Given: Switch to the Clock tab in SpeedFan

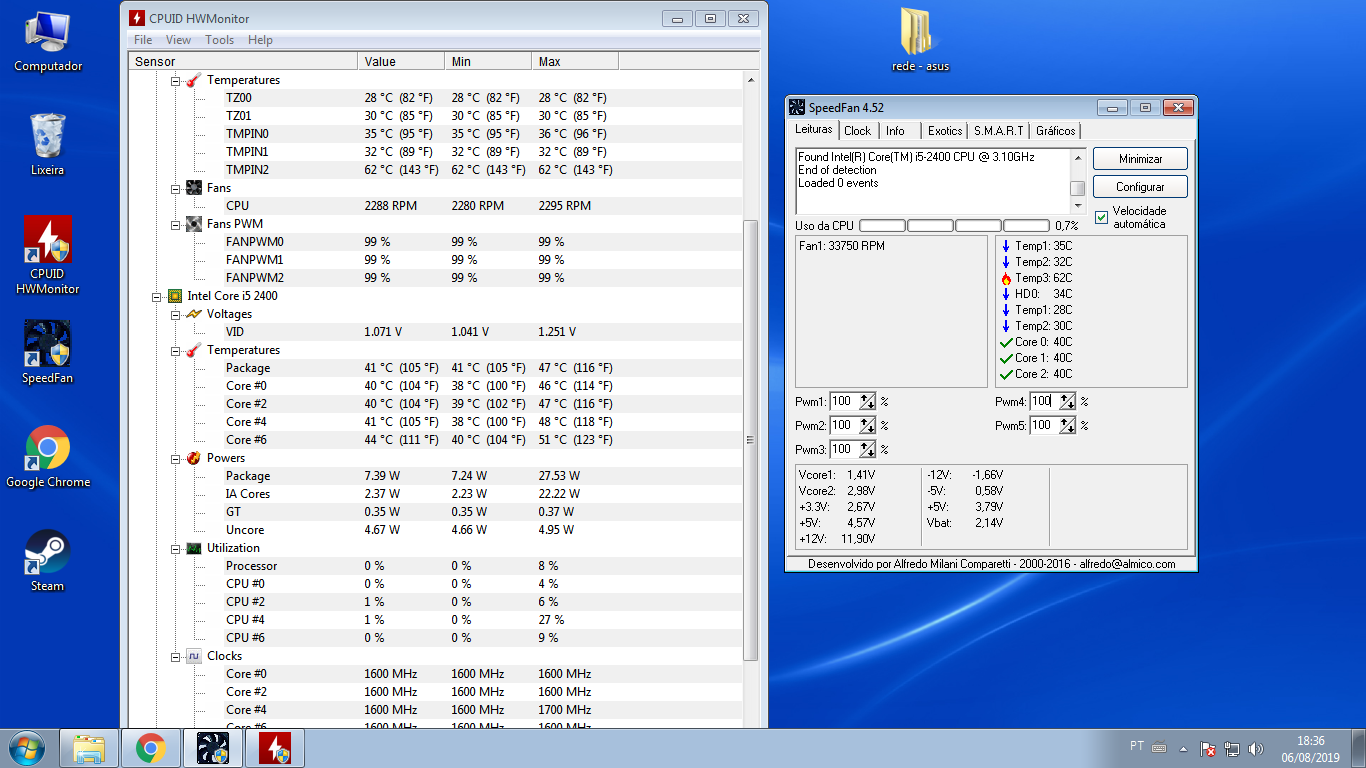Looking at the screenshot, I should pos(858,131).
